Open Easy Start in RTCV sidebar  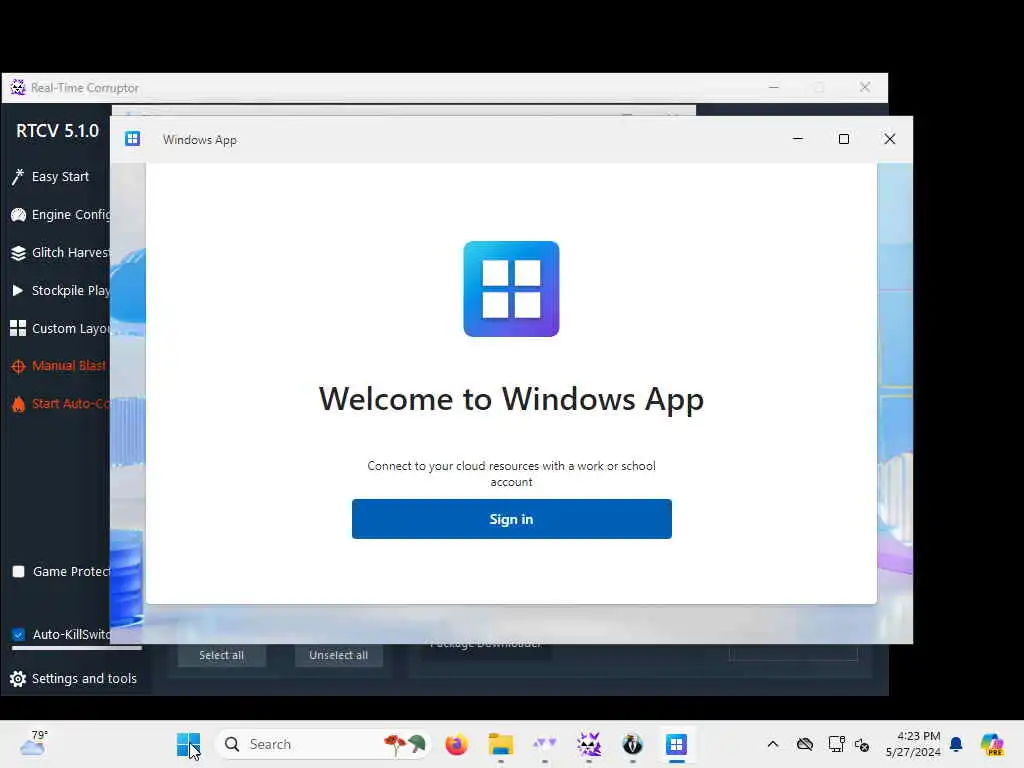60,176
